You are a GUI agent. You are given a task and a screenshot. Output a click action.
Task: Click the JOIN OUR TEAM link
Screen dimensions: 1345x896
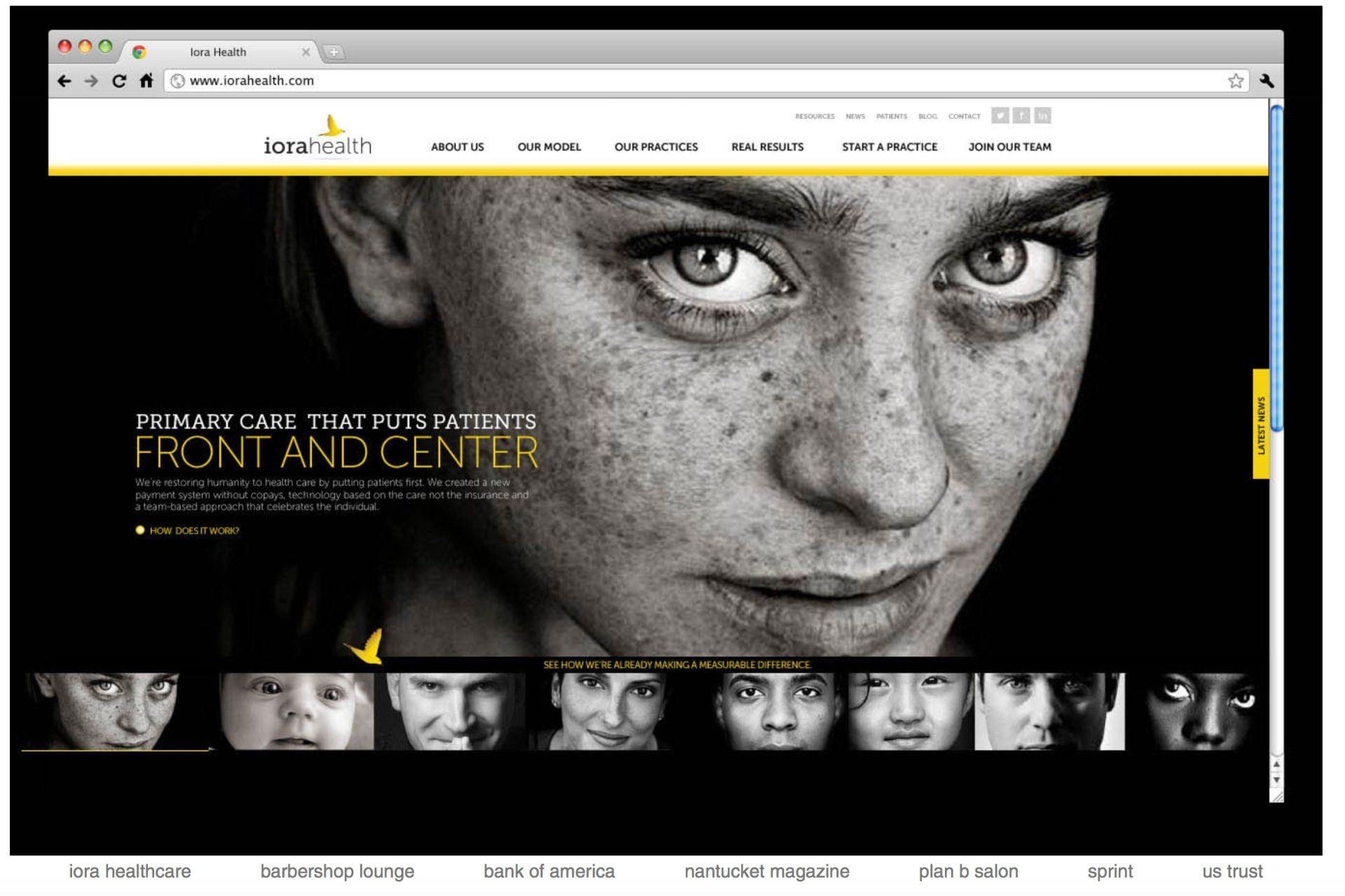pos(1009,147)
